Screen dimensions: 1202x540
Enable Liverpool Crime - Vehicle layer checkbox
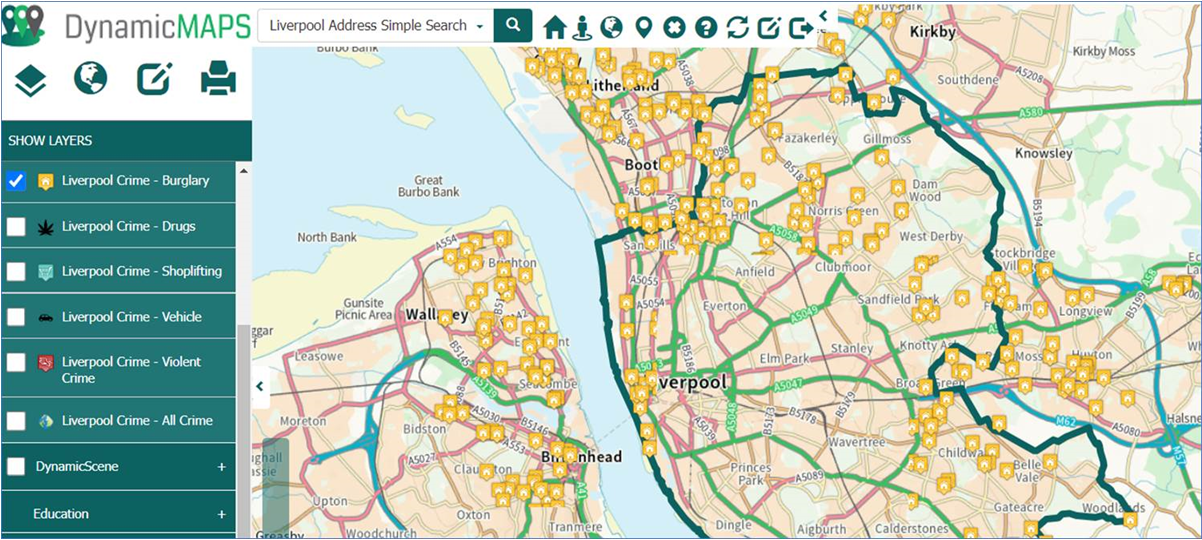pos(16,317)
